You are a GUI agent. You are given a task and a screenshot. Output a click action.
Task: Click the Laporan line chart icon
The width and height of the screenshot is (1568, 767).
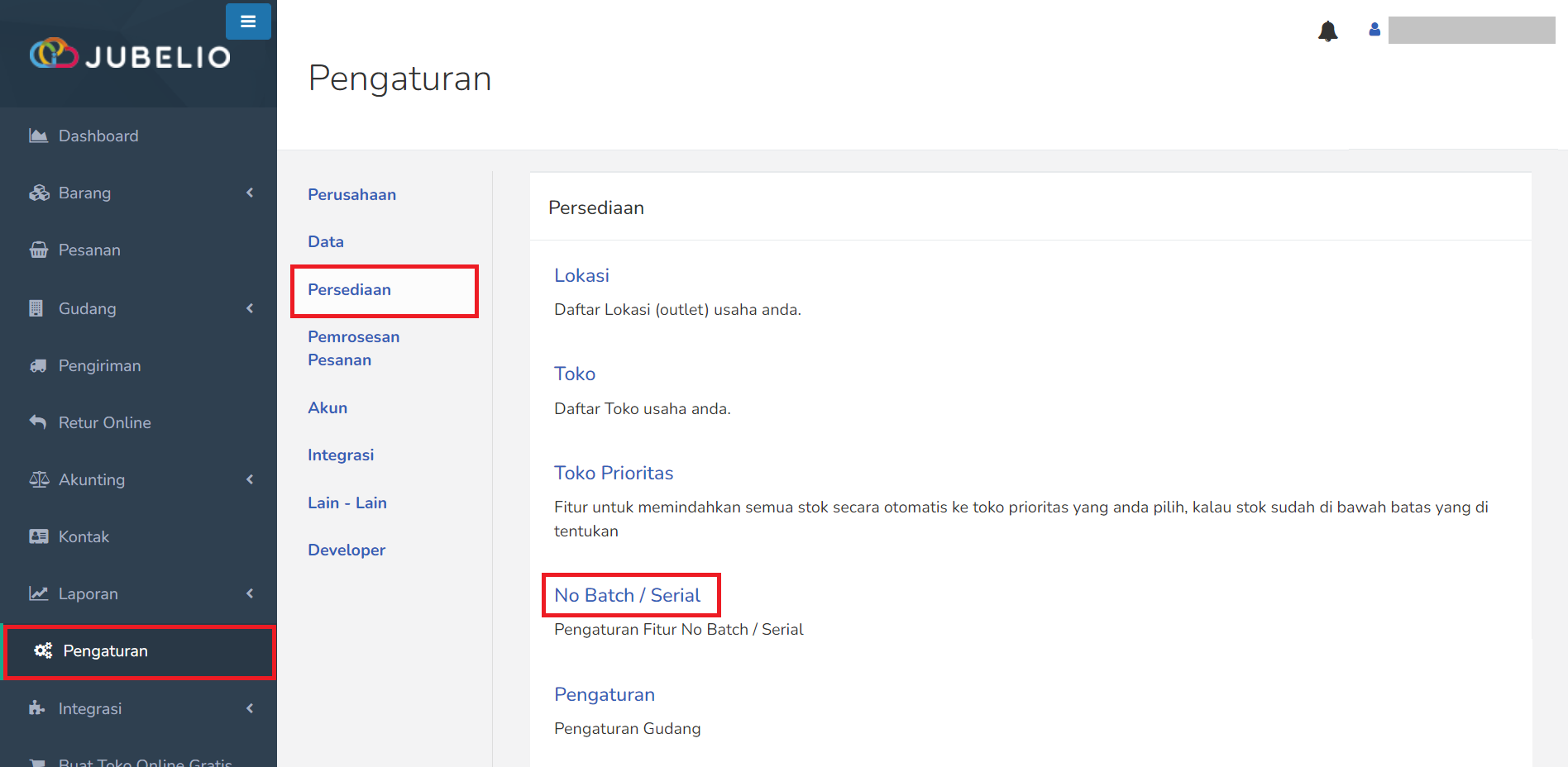[39, 593]
